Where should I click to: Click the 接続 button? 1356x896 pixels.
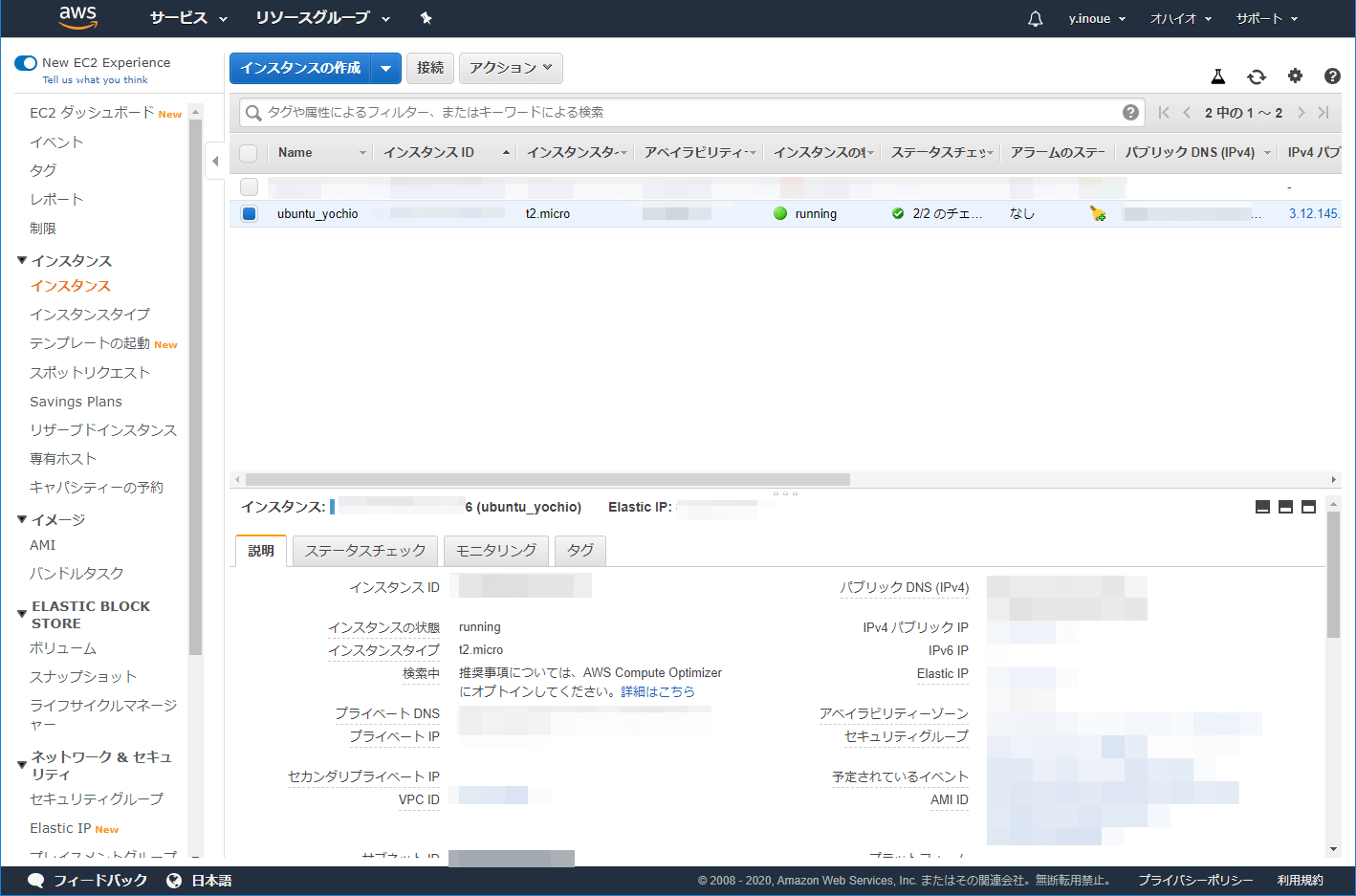tap(430, 68)
